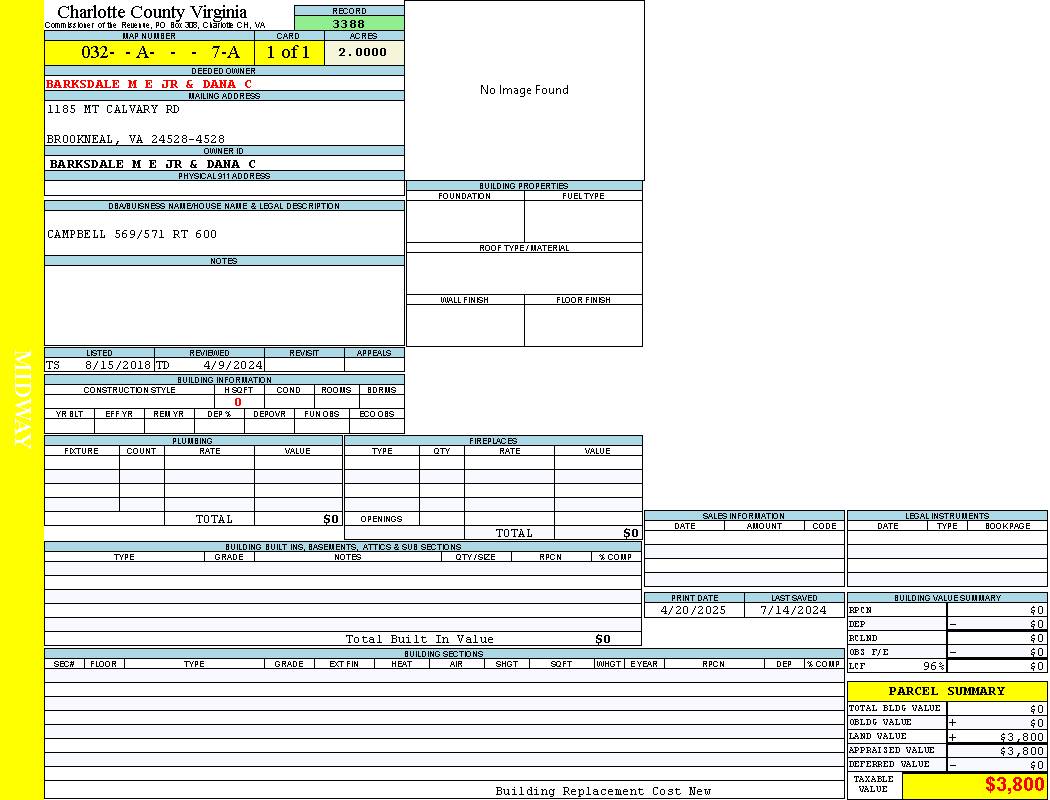The height and width of the screenshot is (800, 1050).
Task: Click the last saved date 7/14/2024
Action: pos(793,610)
